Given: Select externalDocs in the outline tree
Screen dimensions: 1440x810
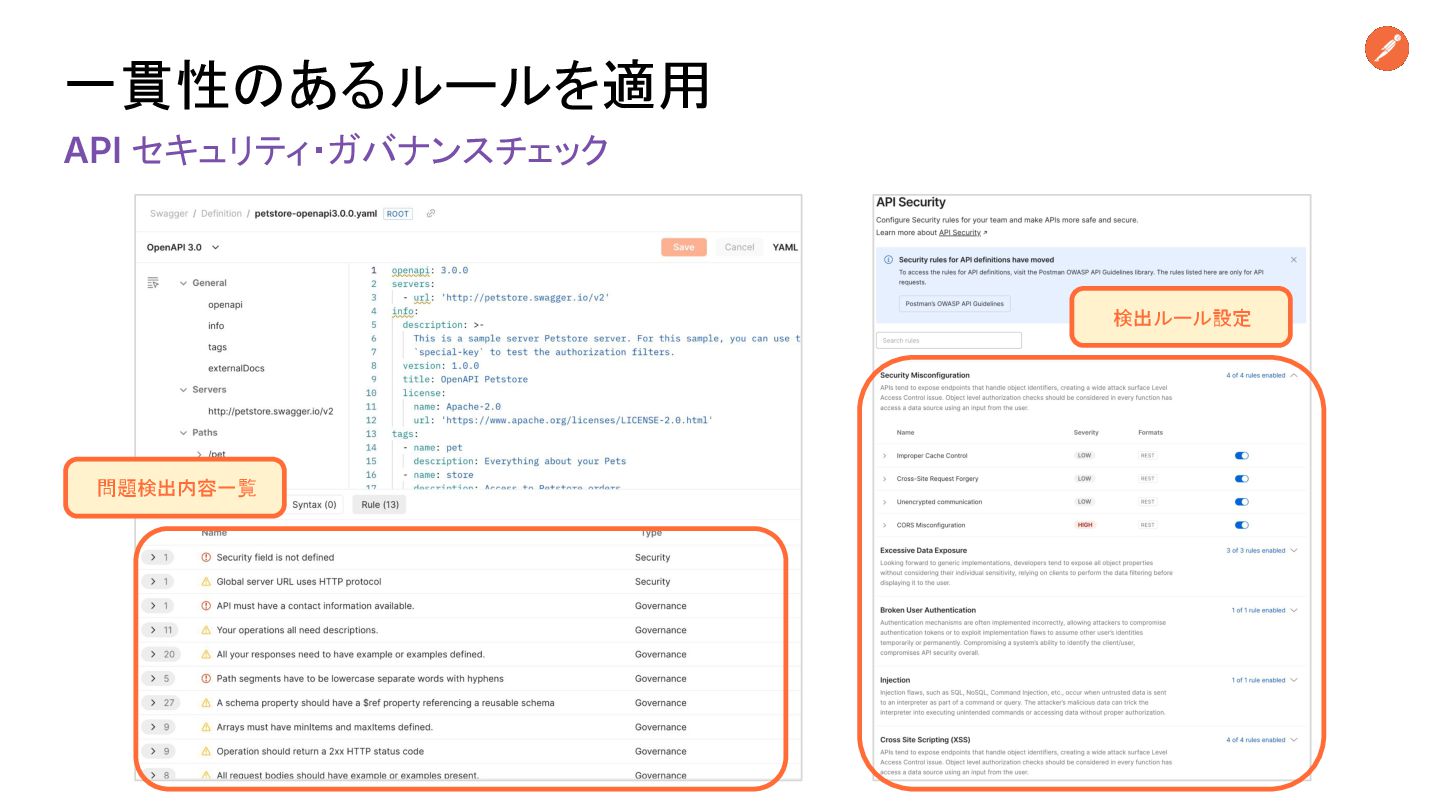Looking at the screenshot, I should click(x=236, y=368).
